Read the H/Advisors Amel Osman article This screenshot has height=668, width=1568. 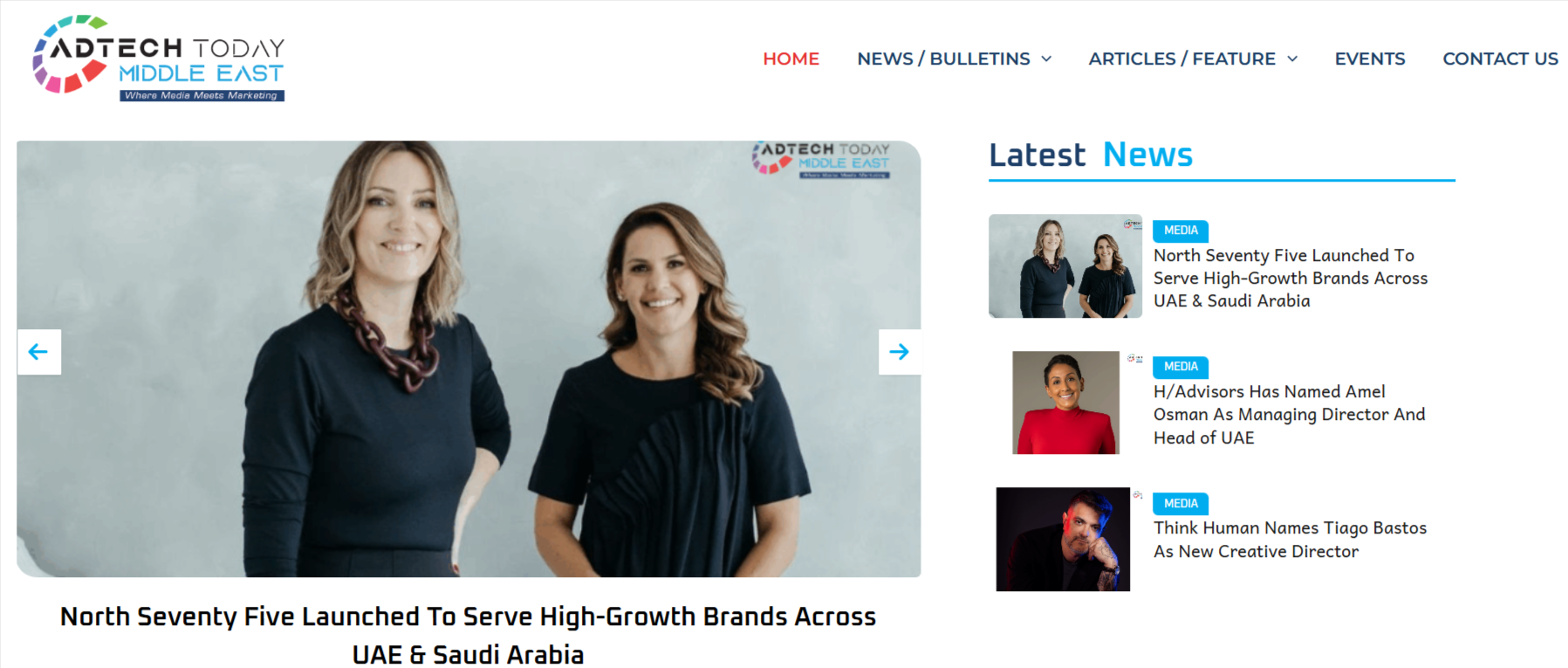(x=1289, y=415)
